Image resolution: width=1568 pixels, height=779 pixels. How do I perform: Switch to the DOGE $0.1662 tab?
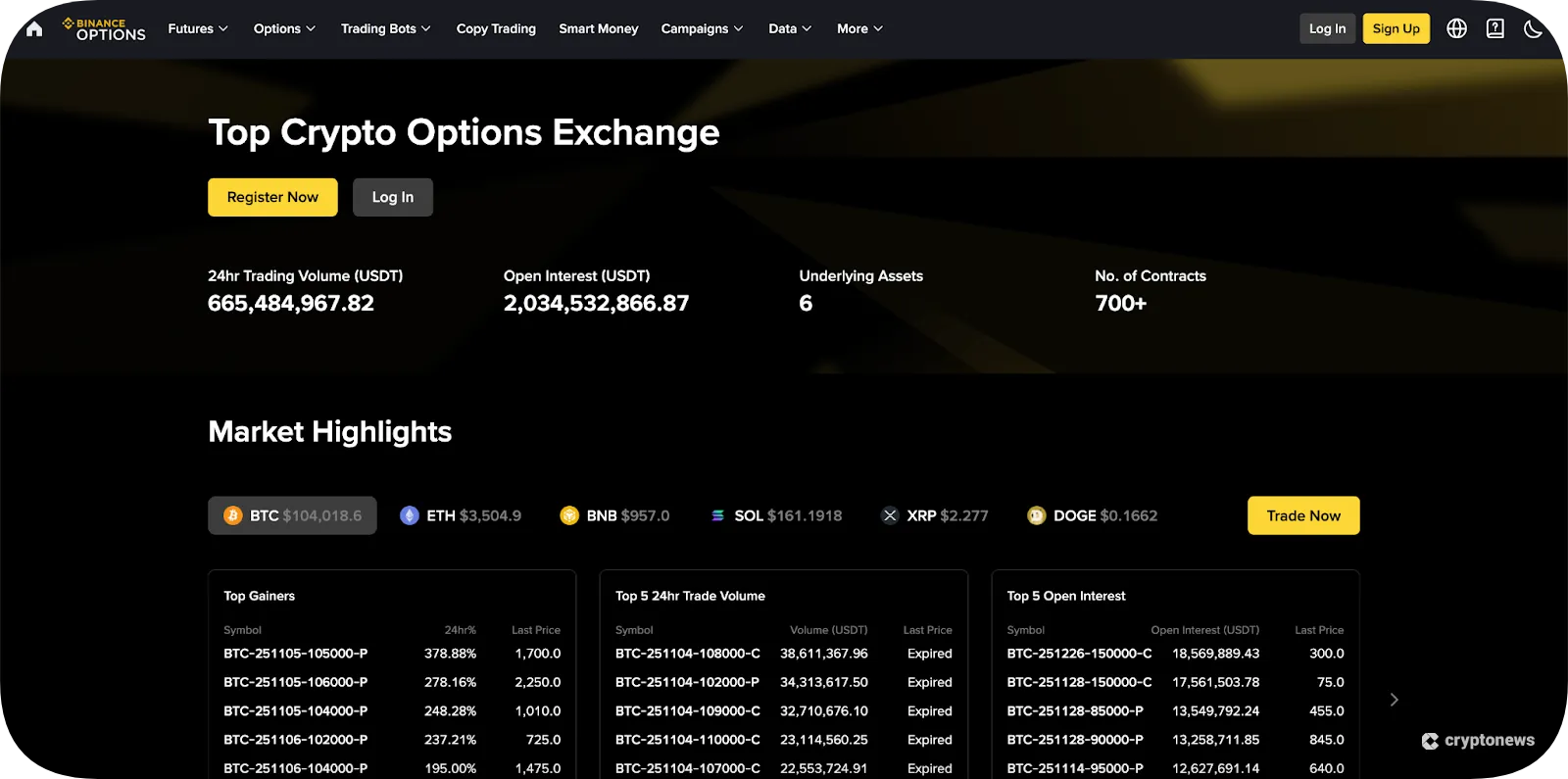tap(1092, 515)
